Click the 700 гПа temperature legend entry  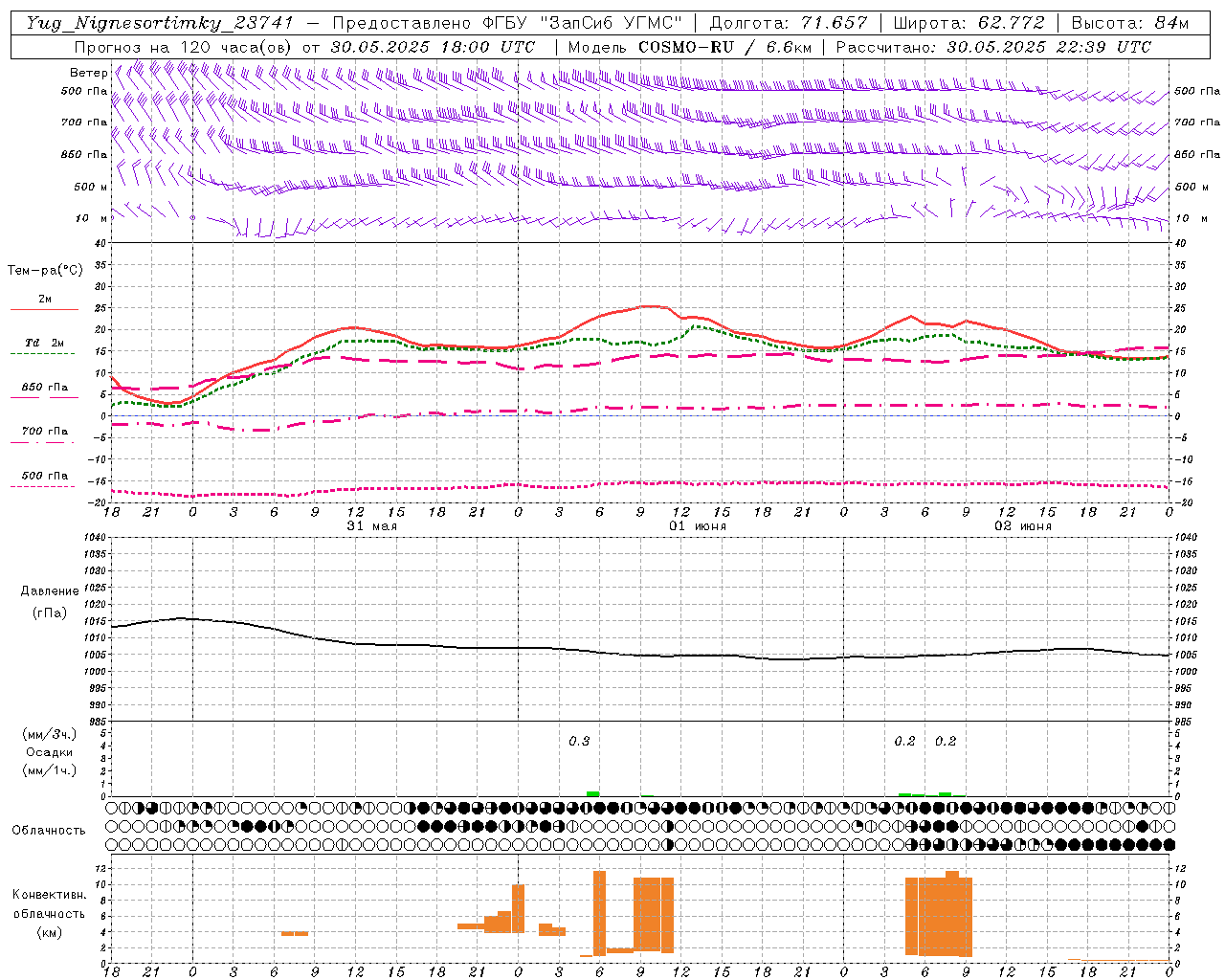click(x=45, y=431)
